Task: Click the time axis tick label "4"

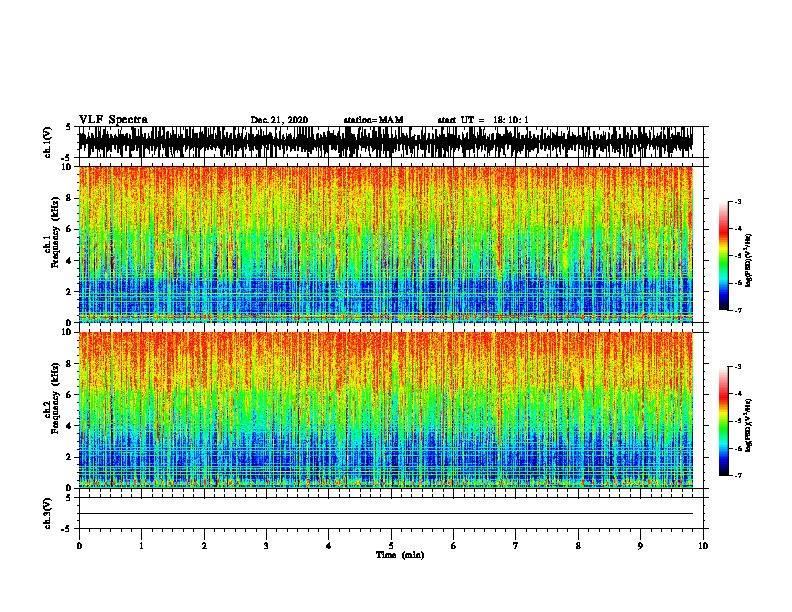Action: pos(328,546)
